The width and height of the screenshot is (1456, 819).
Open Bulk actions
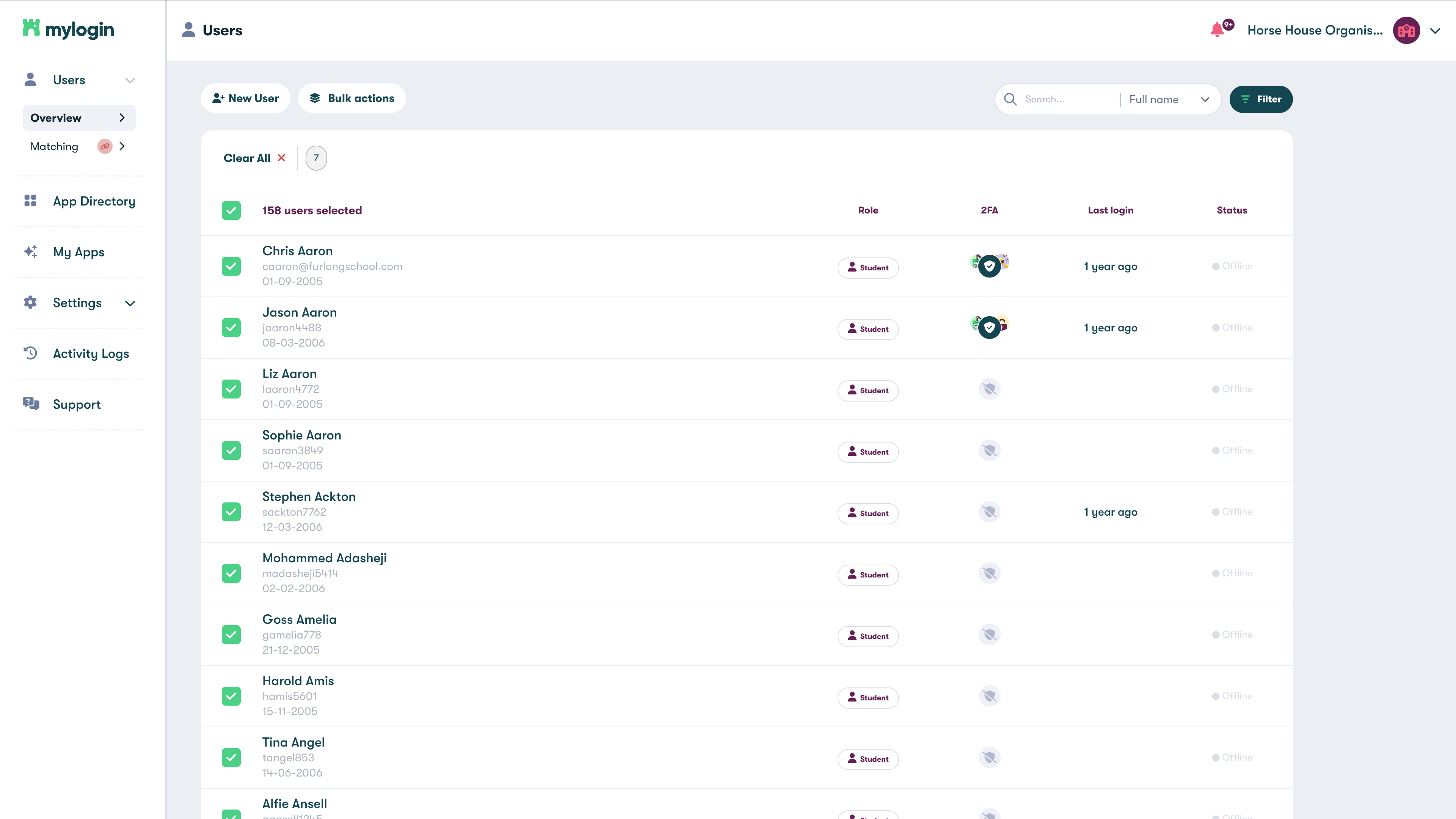coord(351,98)
